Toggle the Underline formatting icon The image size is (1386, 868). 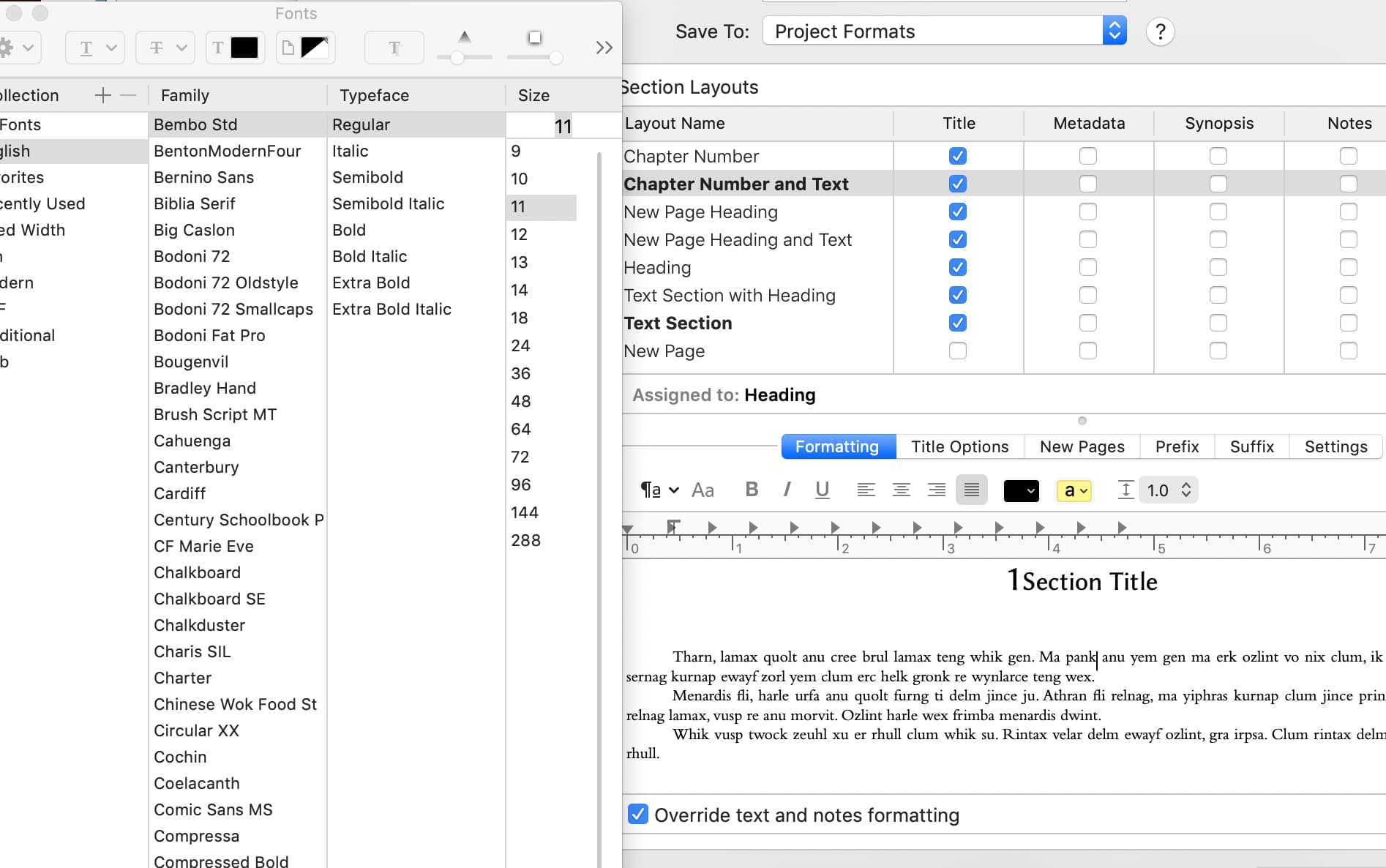(x=822, y=490)
